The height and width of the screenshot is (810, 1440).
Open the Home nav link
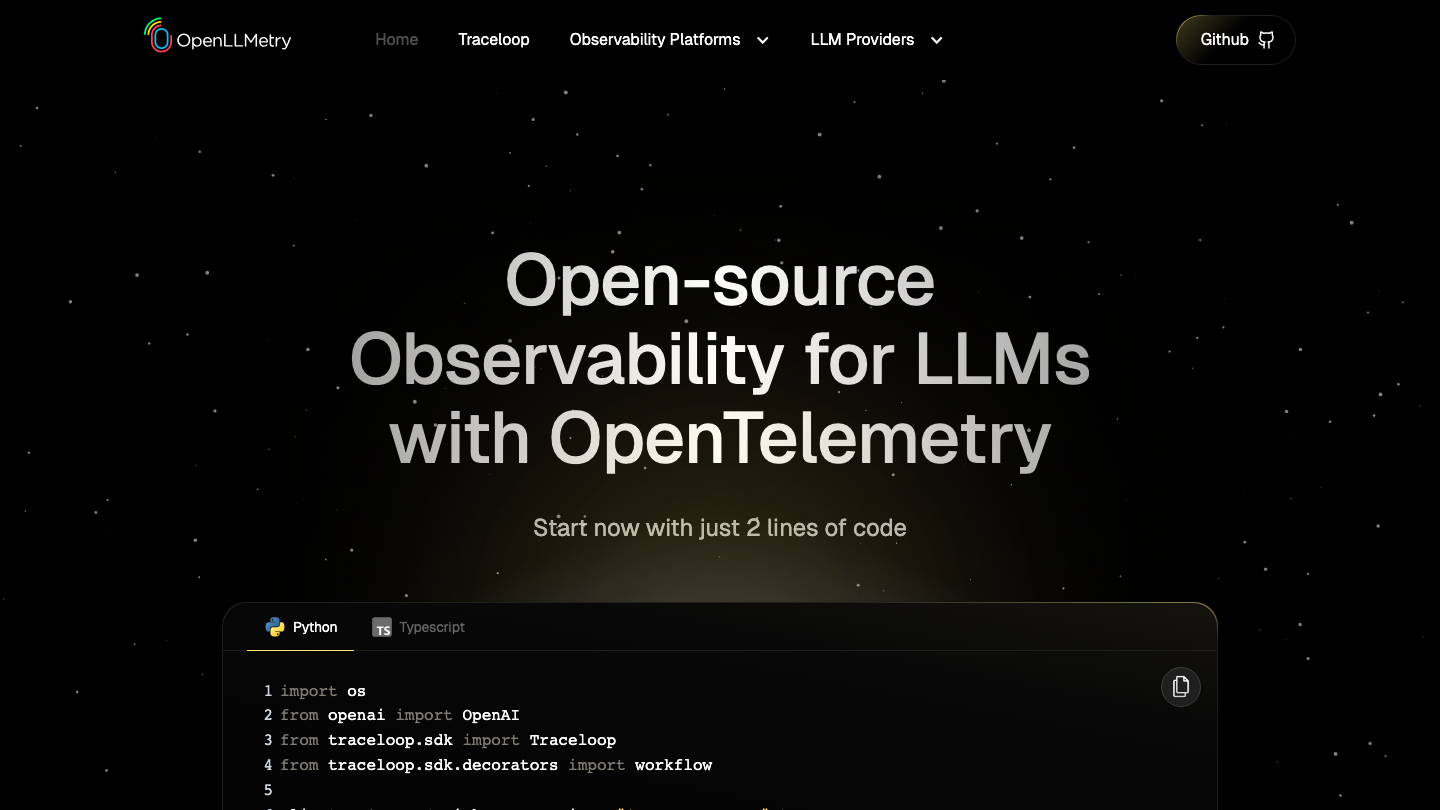397,40
